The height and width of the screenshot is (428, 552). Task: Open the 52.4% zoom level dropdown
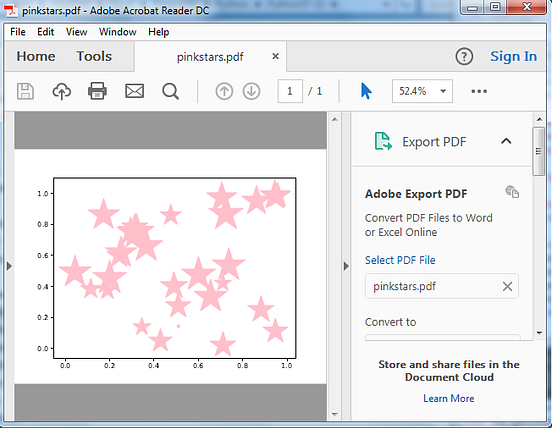(x=422, y=91)
